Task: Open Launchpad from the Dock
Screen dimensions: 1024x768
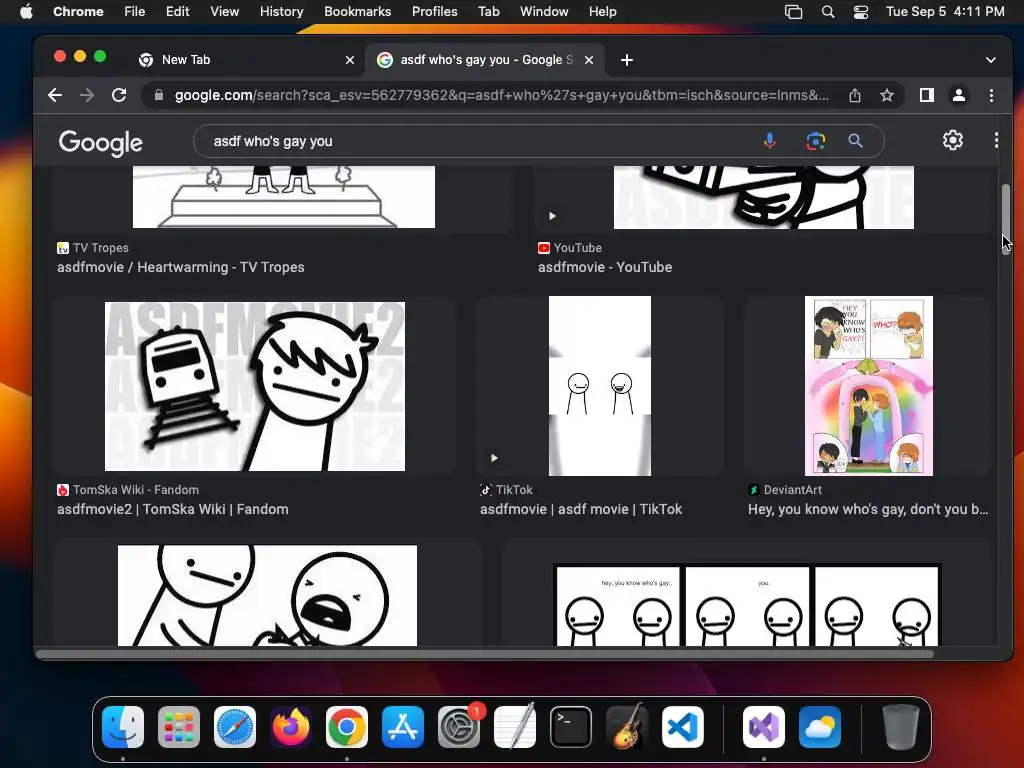Action: 179,727
